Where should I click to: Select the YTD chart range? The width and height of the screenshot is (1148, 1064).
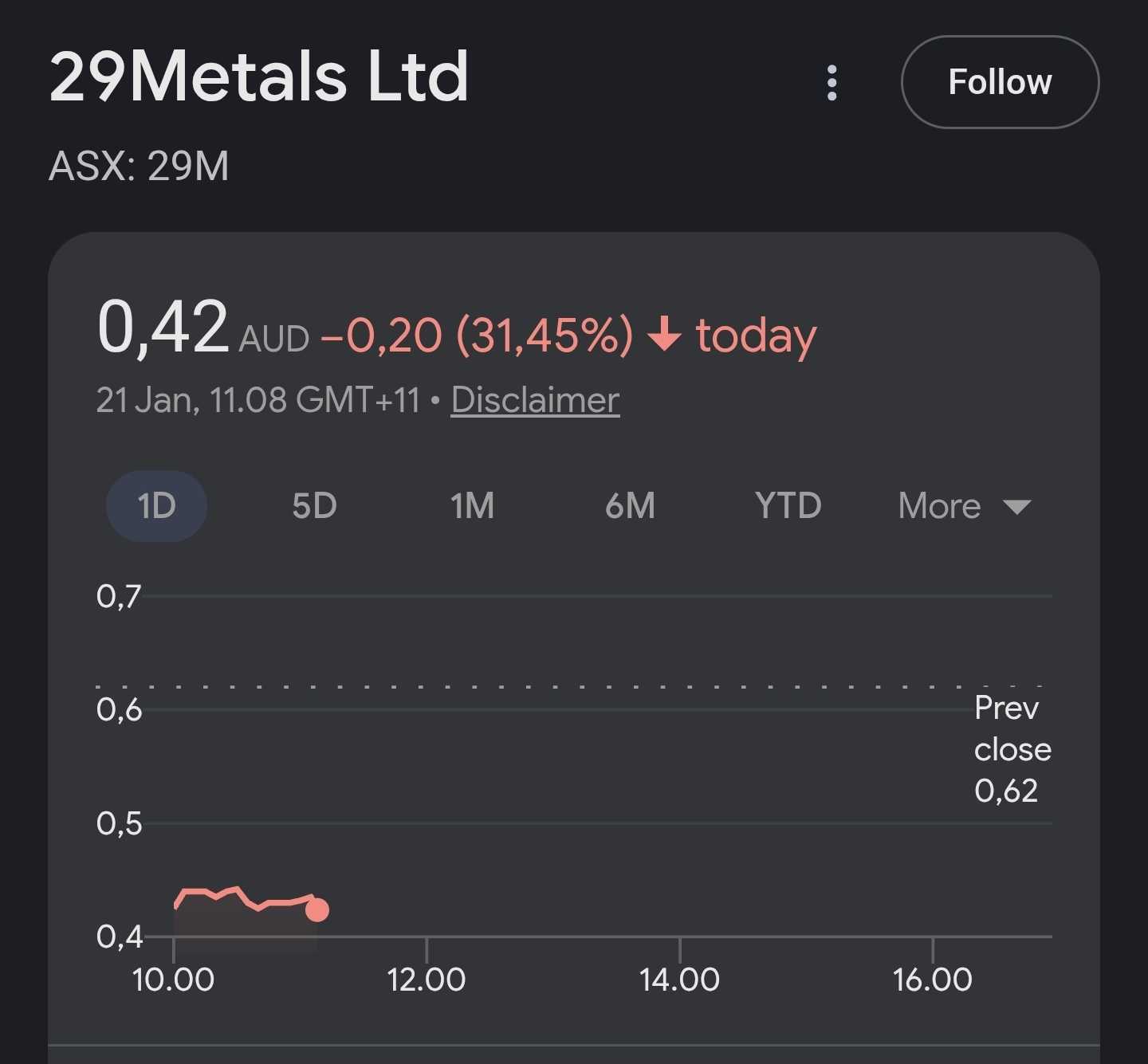[788, 506]
